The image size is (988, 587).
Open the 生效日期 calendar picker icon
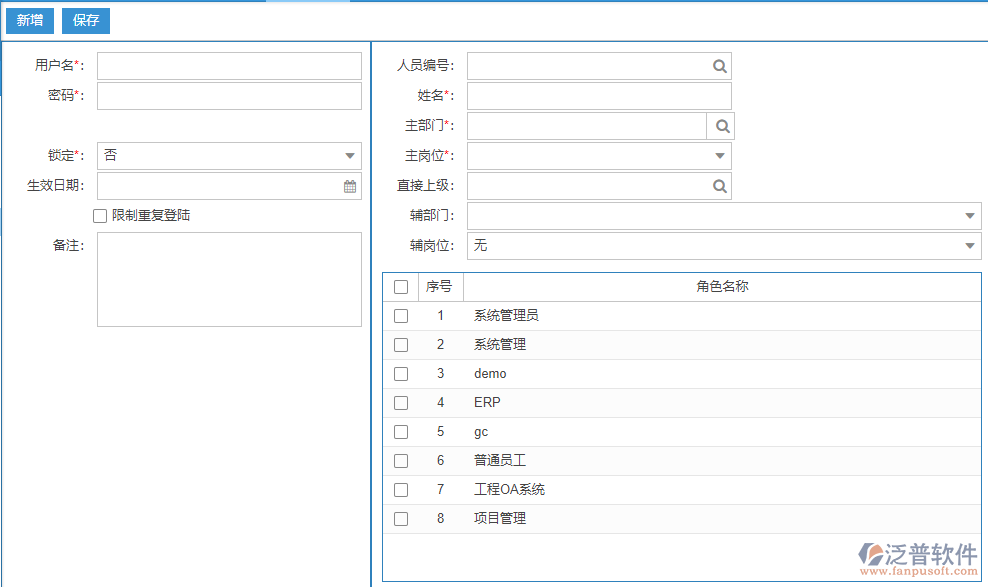[349, 186]
